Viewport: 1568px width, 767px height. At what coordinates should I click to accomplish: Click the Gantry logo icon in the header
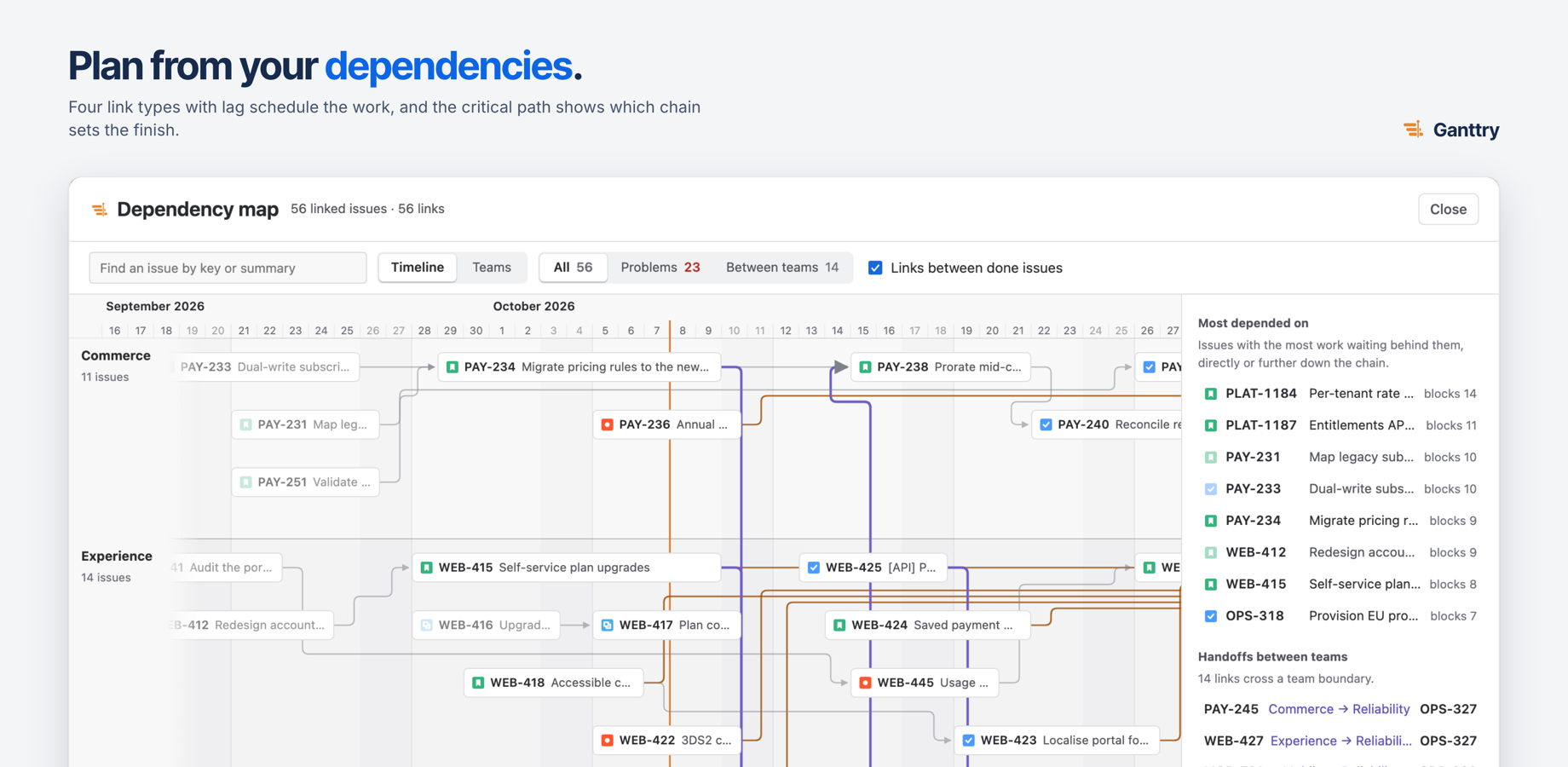(1413, 130)
